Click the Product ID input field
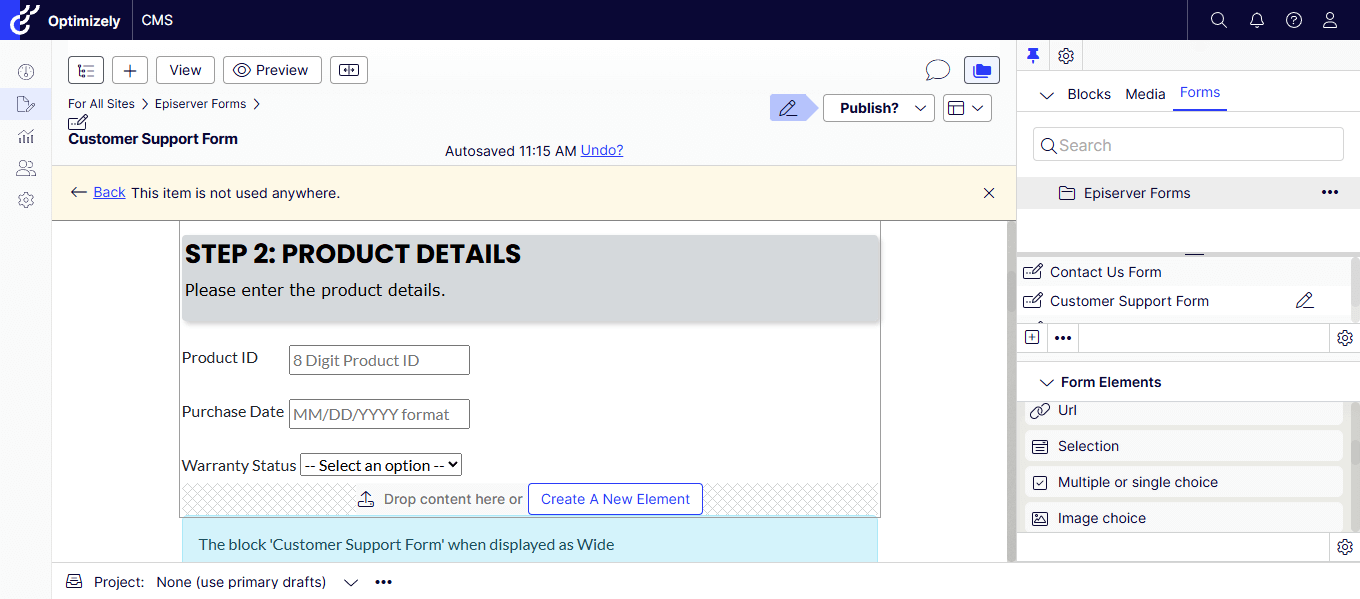Viewport: 1360px width, 599px height. (379, 361)
